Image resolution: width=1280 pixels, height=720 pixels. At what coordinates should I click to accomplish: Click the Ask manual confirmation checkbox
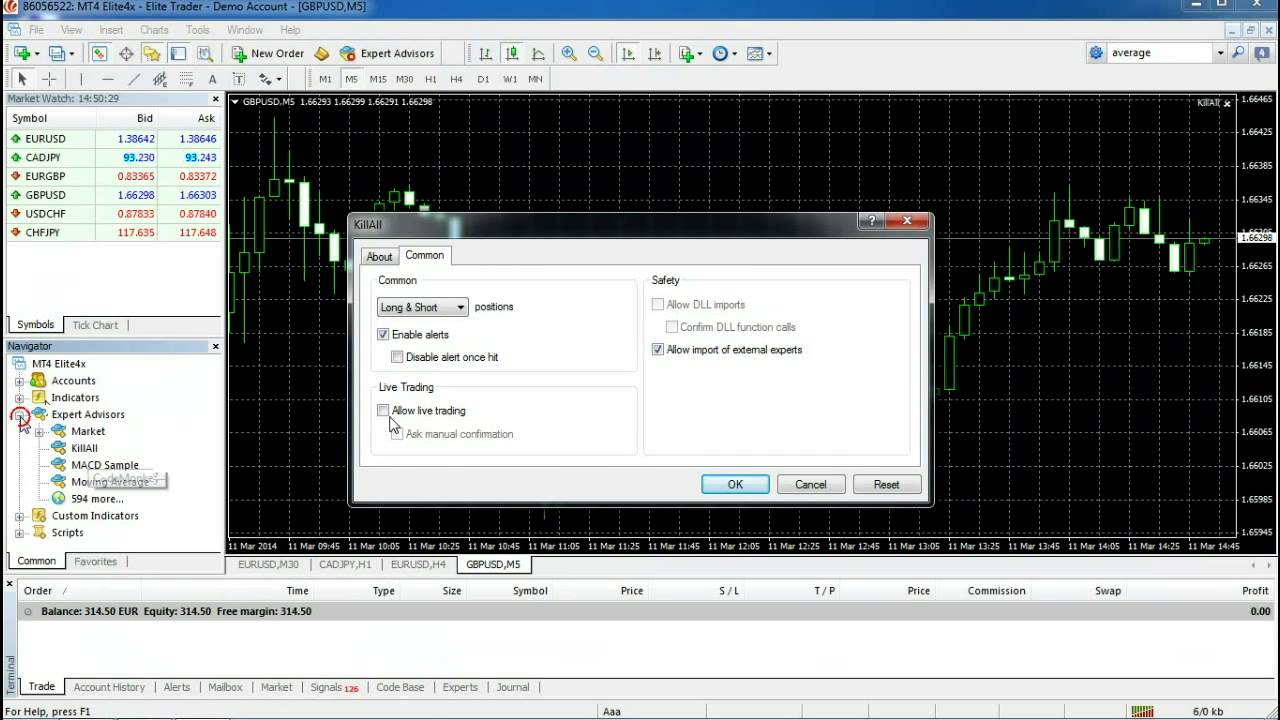coord(397,434)
